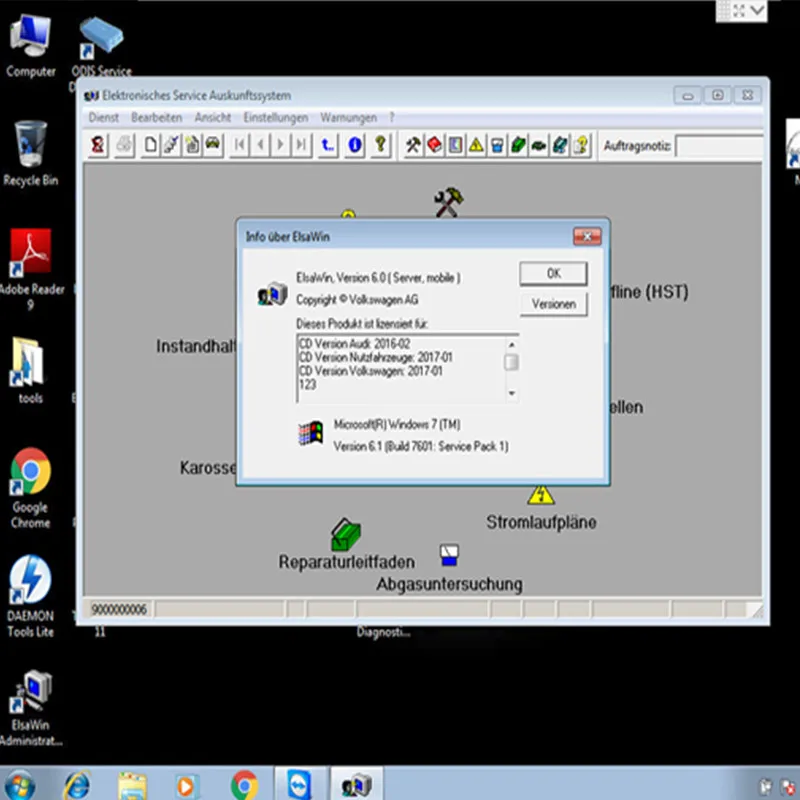Image resolution: width=800 pixels, height=800 pixels.
Task: Go to next page arrow
Action: click(x=281, y=145)
